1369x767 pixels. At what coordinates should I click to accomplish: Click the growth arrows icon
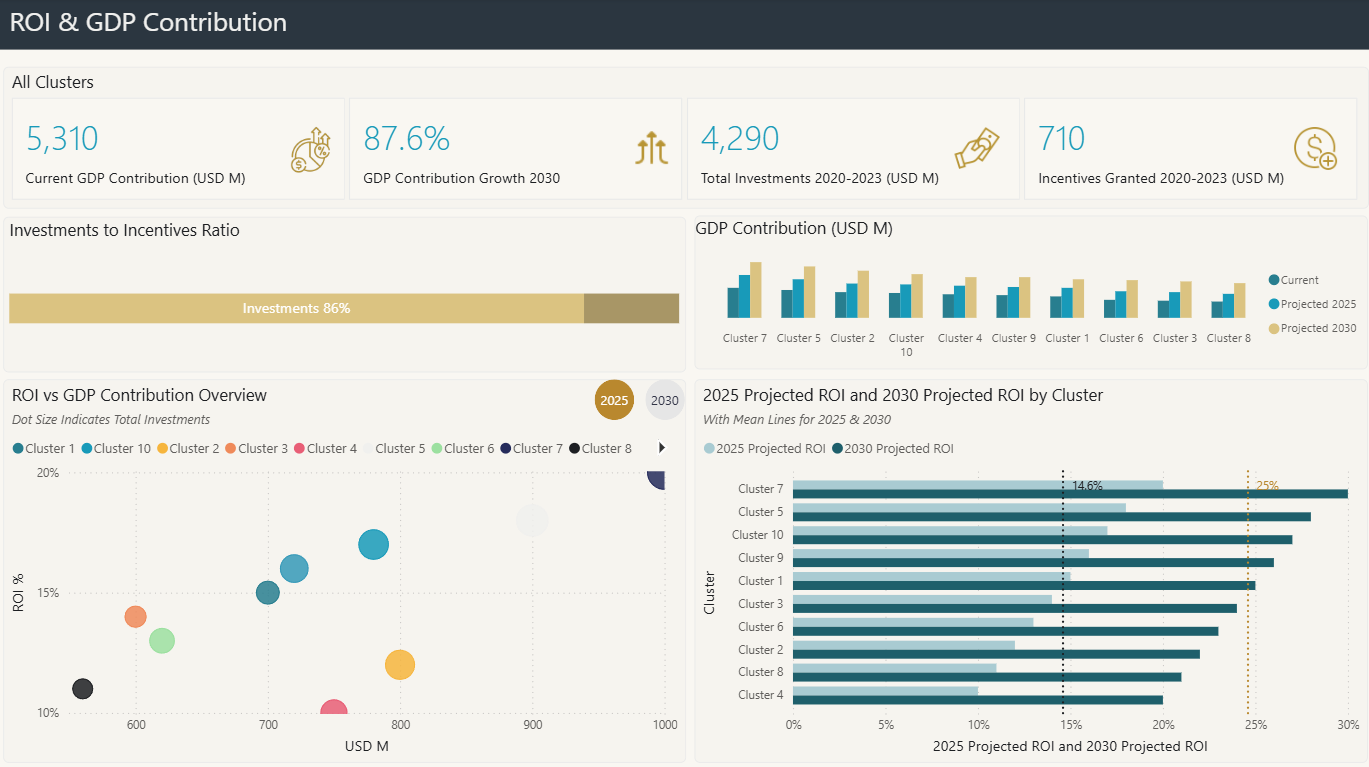coord(651,148)
